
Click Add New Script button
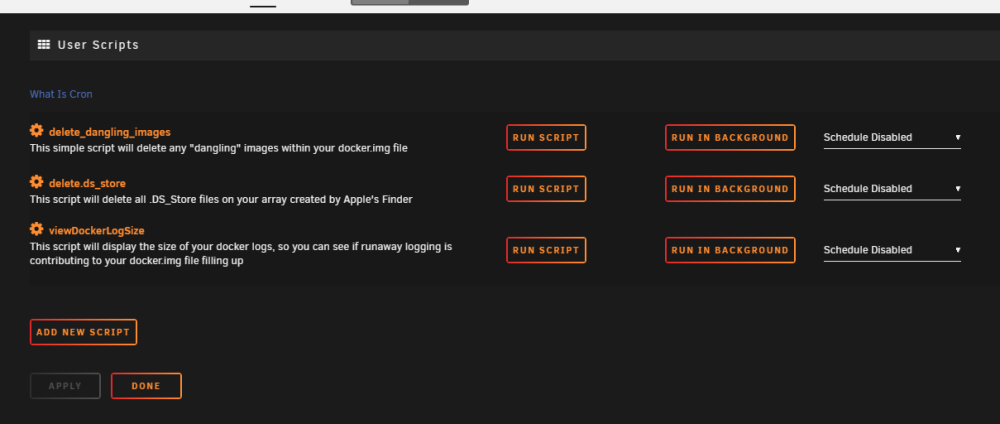(83, 332)
